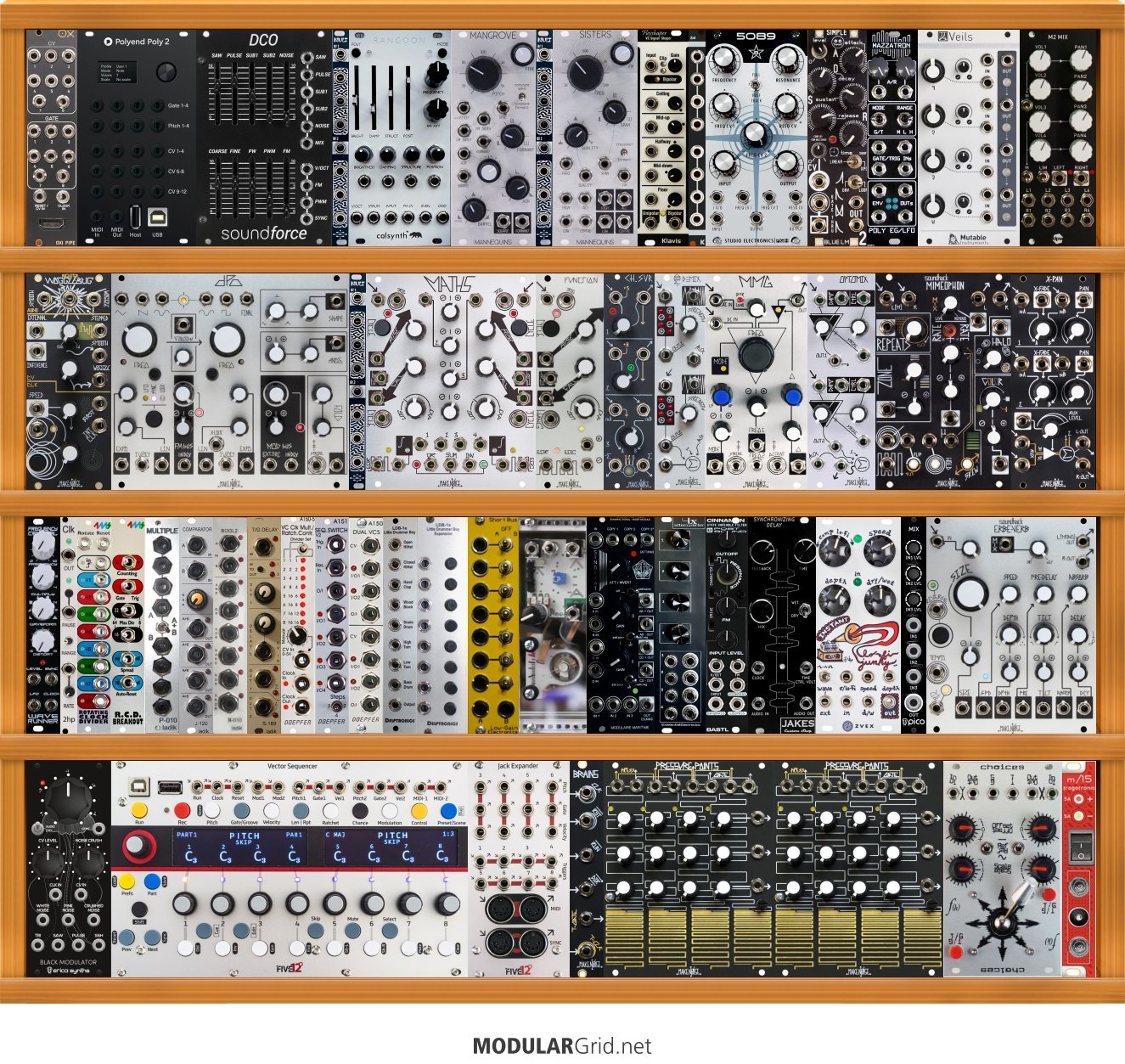
Task: Hit the red Rec button on Vector Sequencer
Action: pos(183,811)
